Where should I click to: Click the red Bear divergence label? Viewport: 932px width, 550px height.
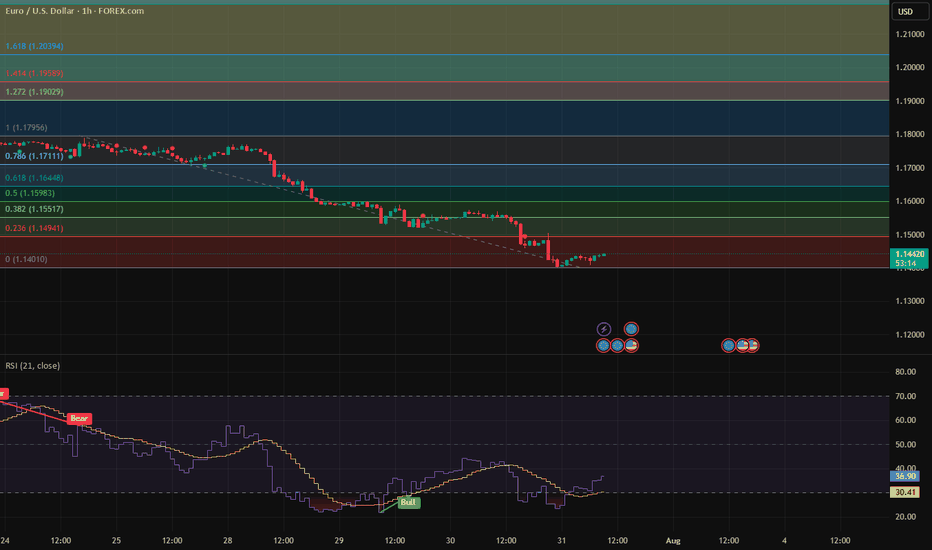coord(79,419)
